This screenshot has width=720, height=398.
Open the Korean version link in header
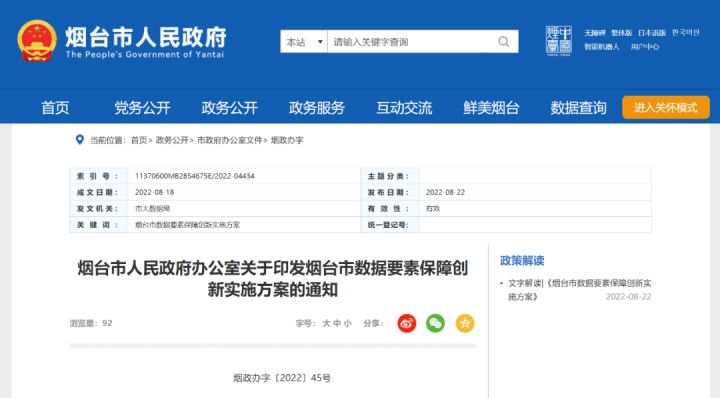pyautogui.click(x=686, y=33)
